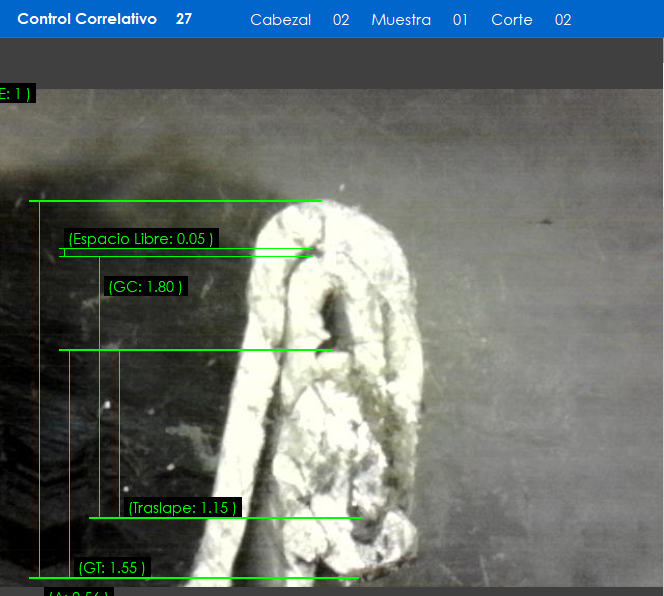664x596 pixels.
Task: Select the Corte label in header
Action: (511, 20)
